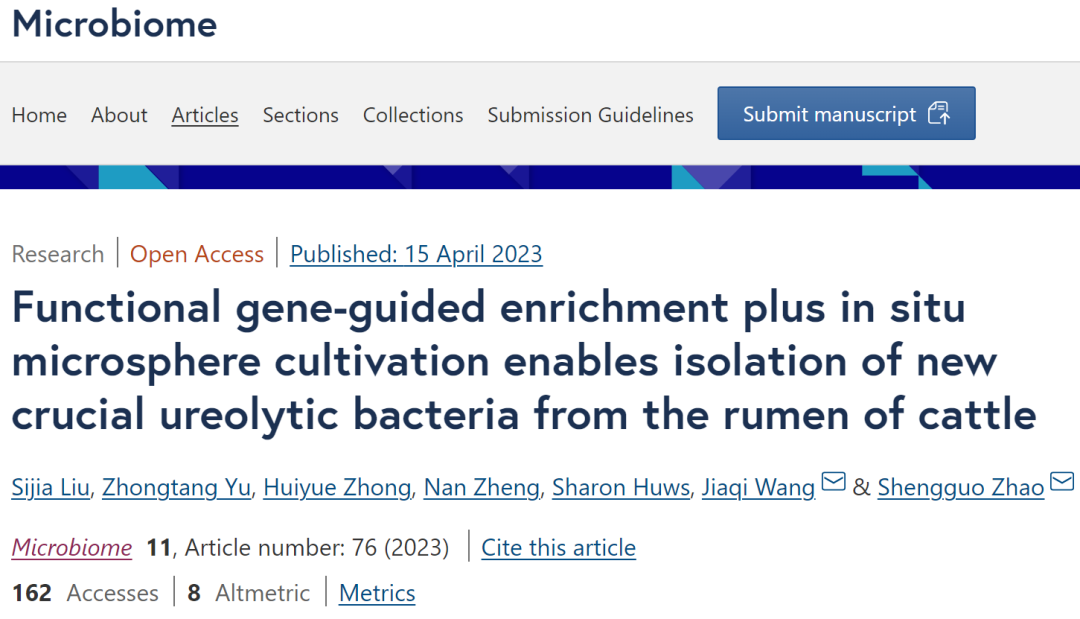Click the Microbiome journal logo

click(113, 25)
